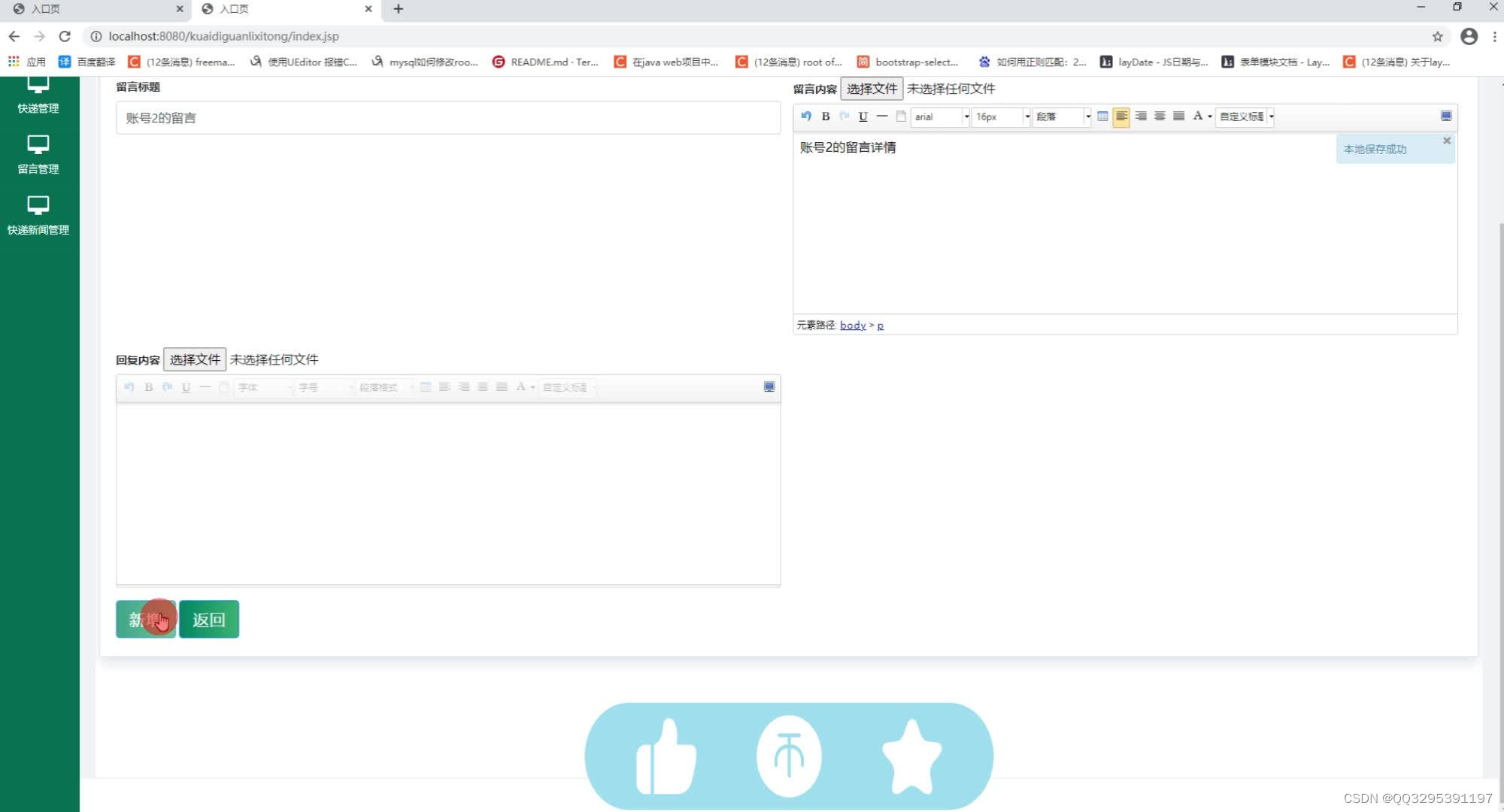Click underline in the 回复内容 editor toolbar
The image size is (1504, 812).
coord(186,386)
